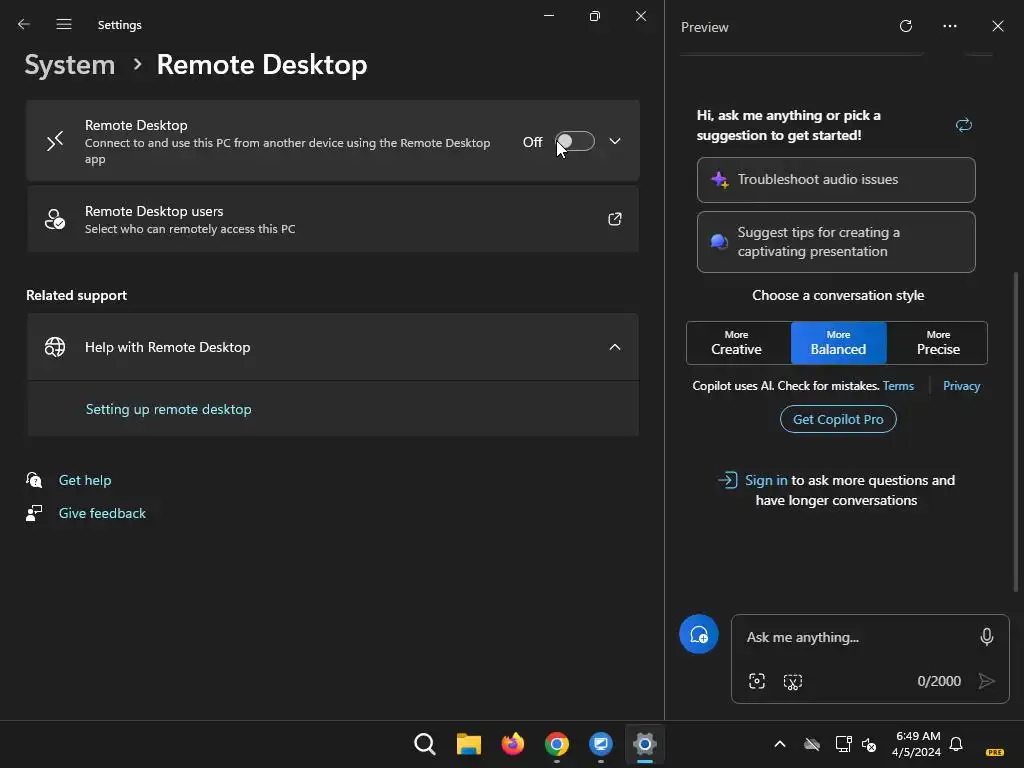Open the Give feedback link
This screenshot has height=768, width=1024.
tap(102, 513)
